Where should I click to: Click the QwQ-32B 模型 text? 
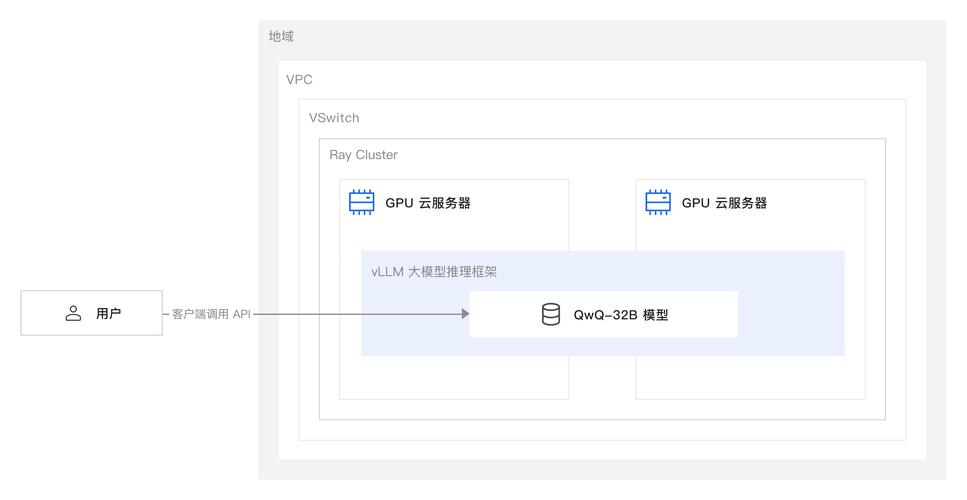[x=620, y=315]
